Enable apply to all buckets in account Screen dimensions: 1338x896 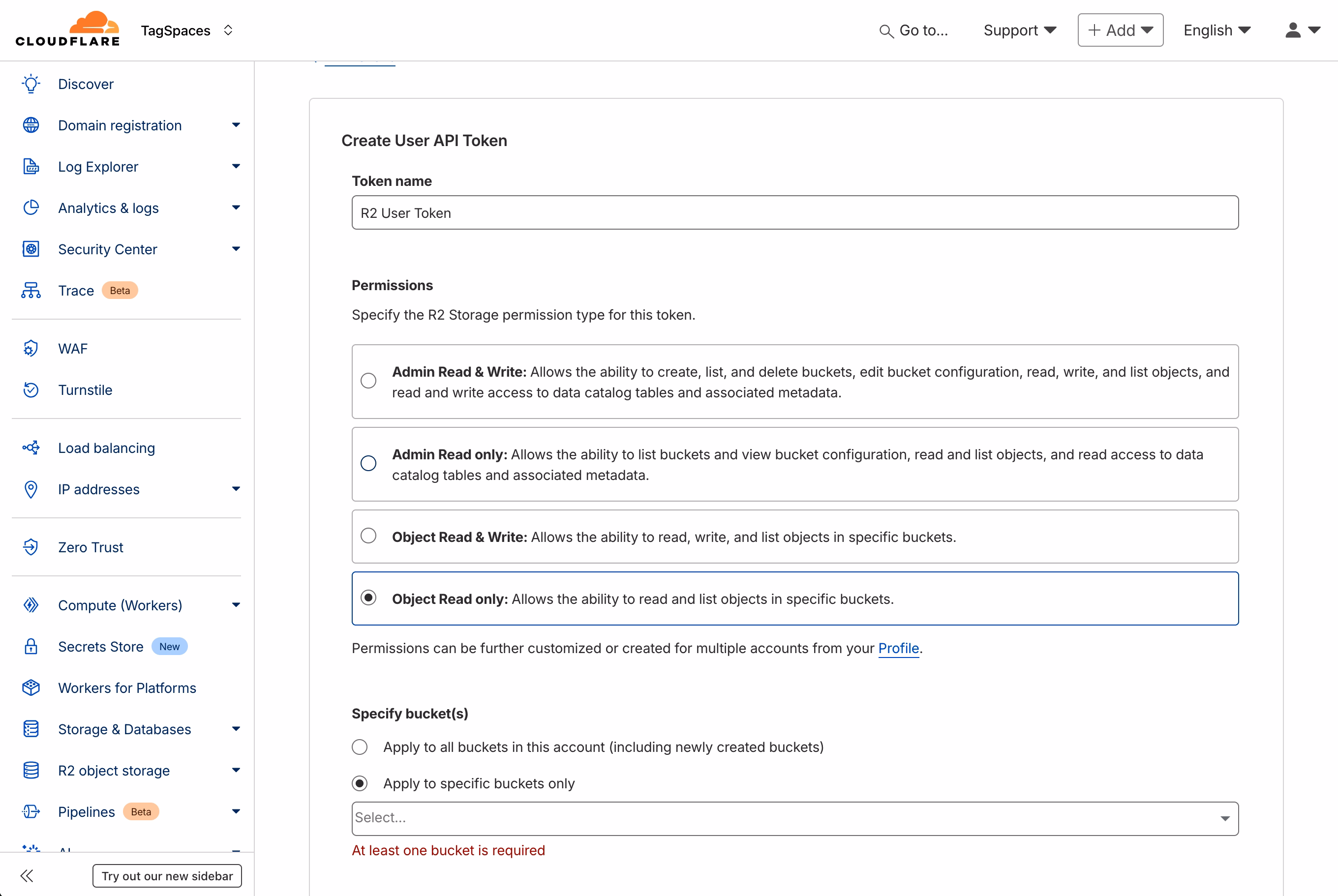tap(360, 747)
